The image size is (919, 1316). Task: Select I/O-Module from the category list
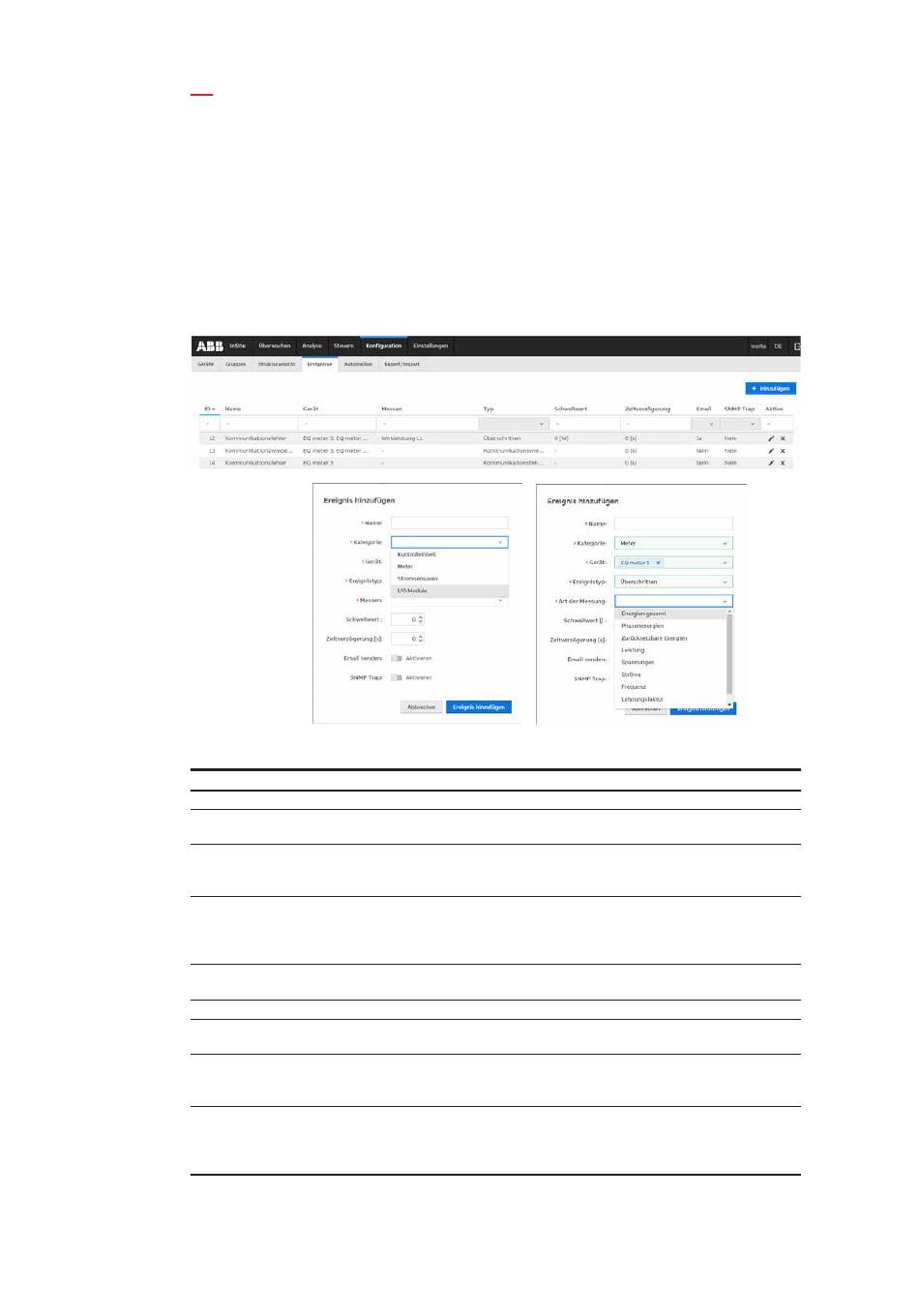(412, 590)
